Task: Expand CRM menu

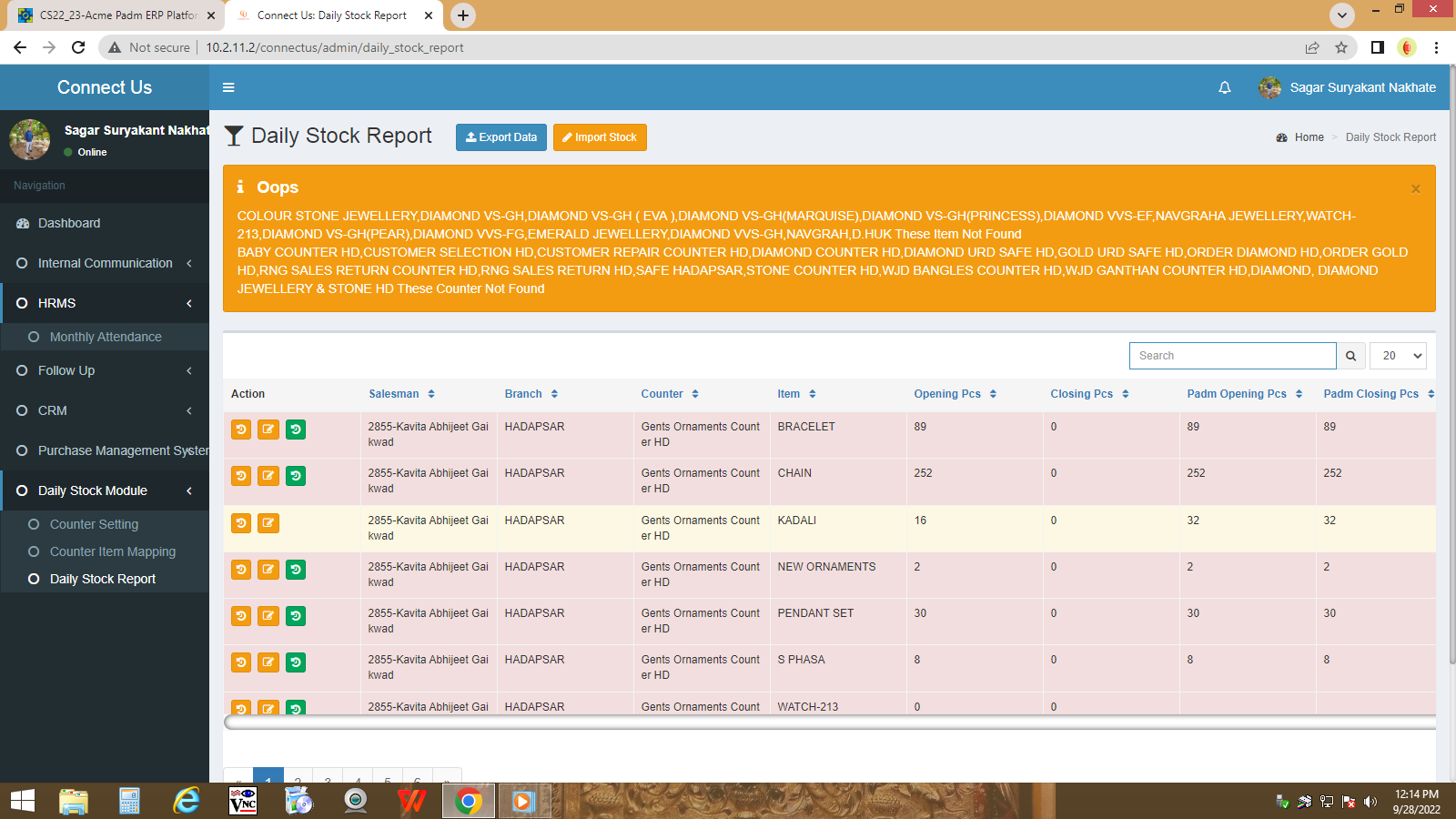Action: click(x=105, y=410)
